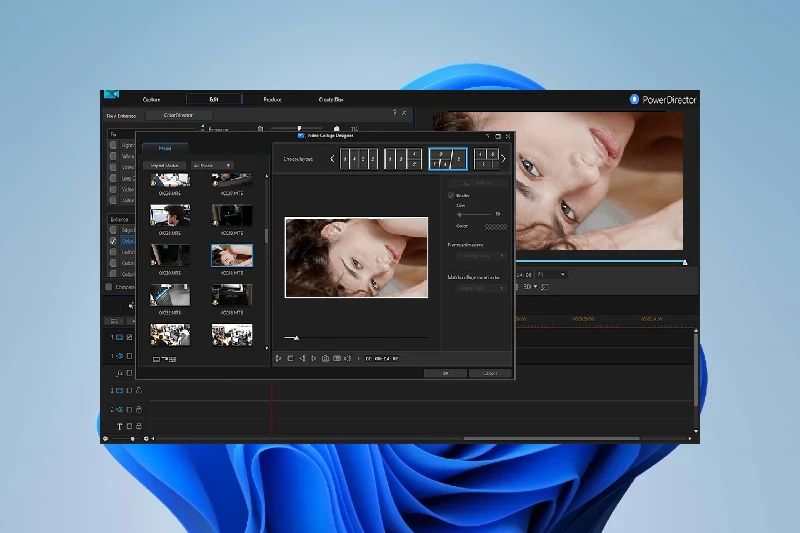Click the audio track 1 speaker icon

coord(119,356)
